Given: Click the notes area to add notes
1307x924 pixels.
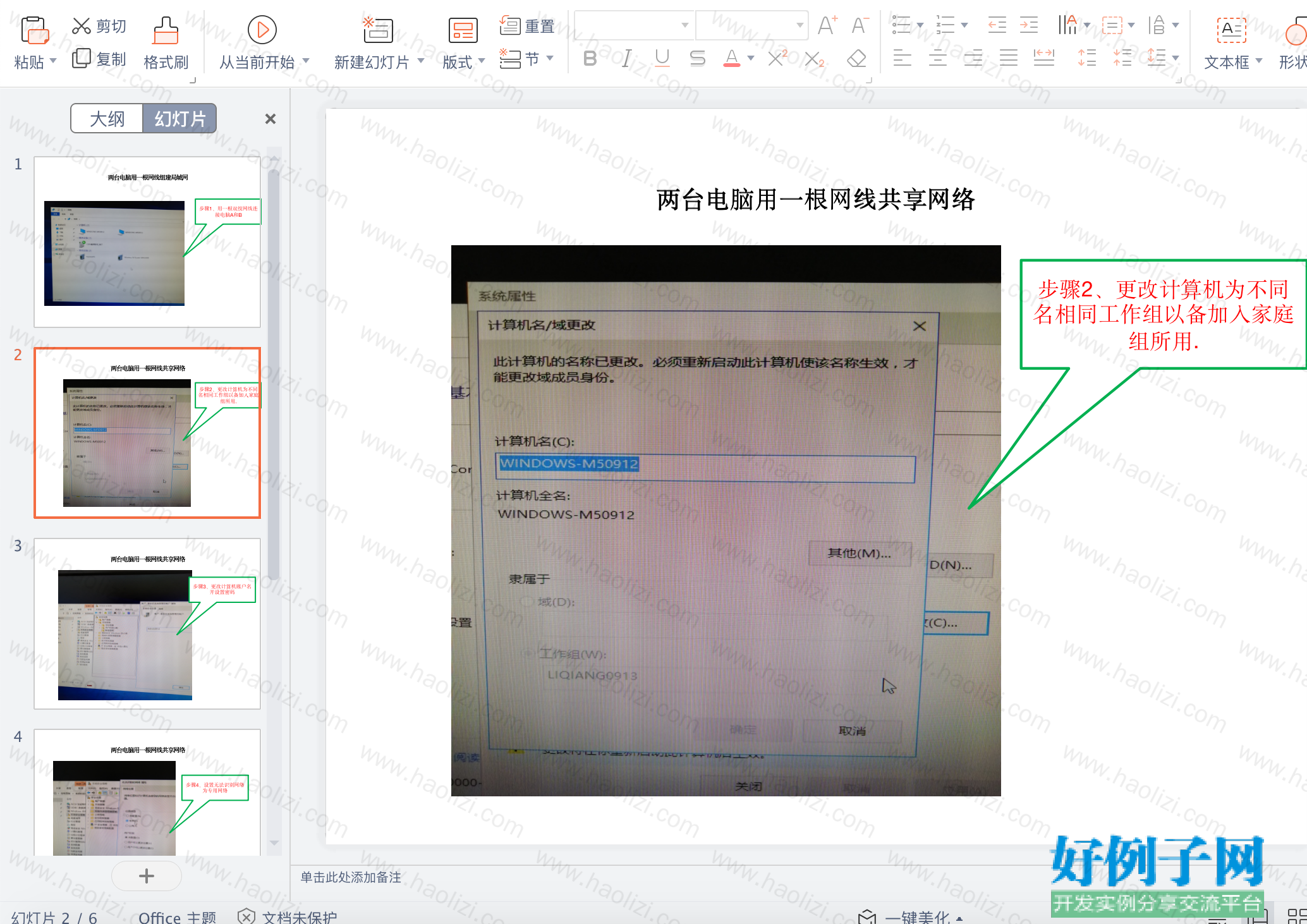Looking at the screenshot, I should point(351,877).
